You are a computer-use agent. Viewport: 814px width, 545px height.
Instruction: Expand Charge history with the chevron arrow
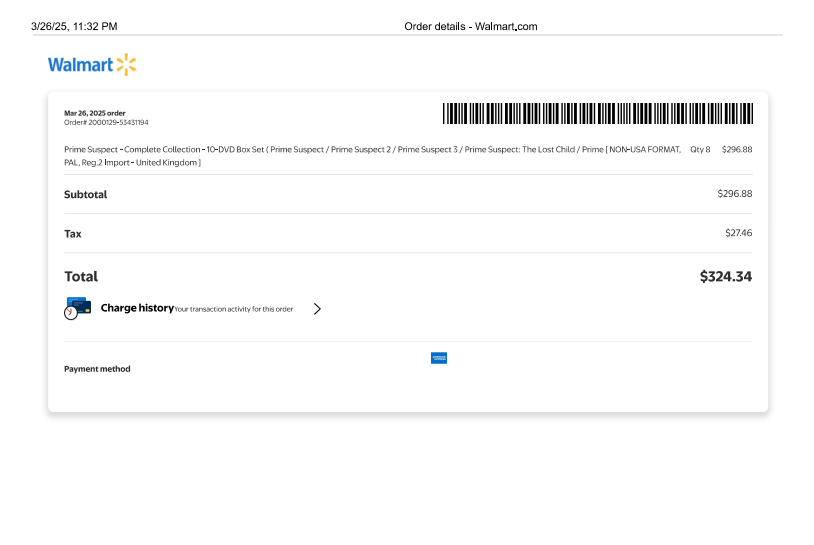[x=317, y=309]
